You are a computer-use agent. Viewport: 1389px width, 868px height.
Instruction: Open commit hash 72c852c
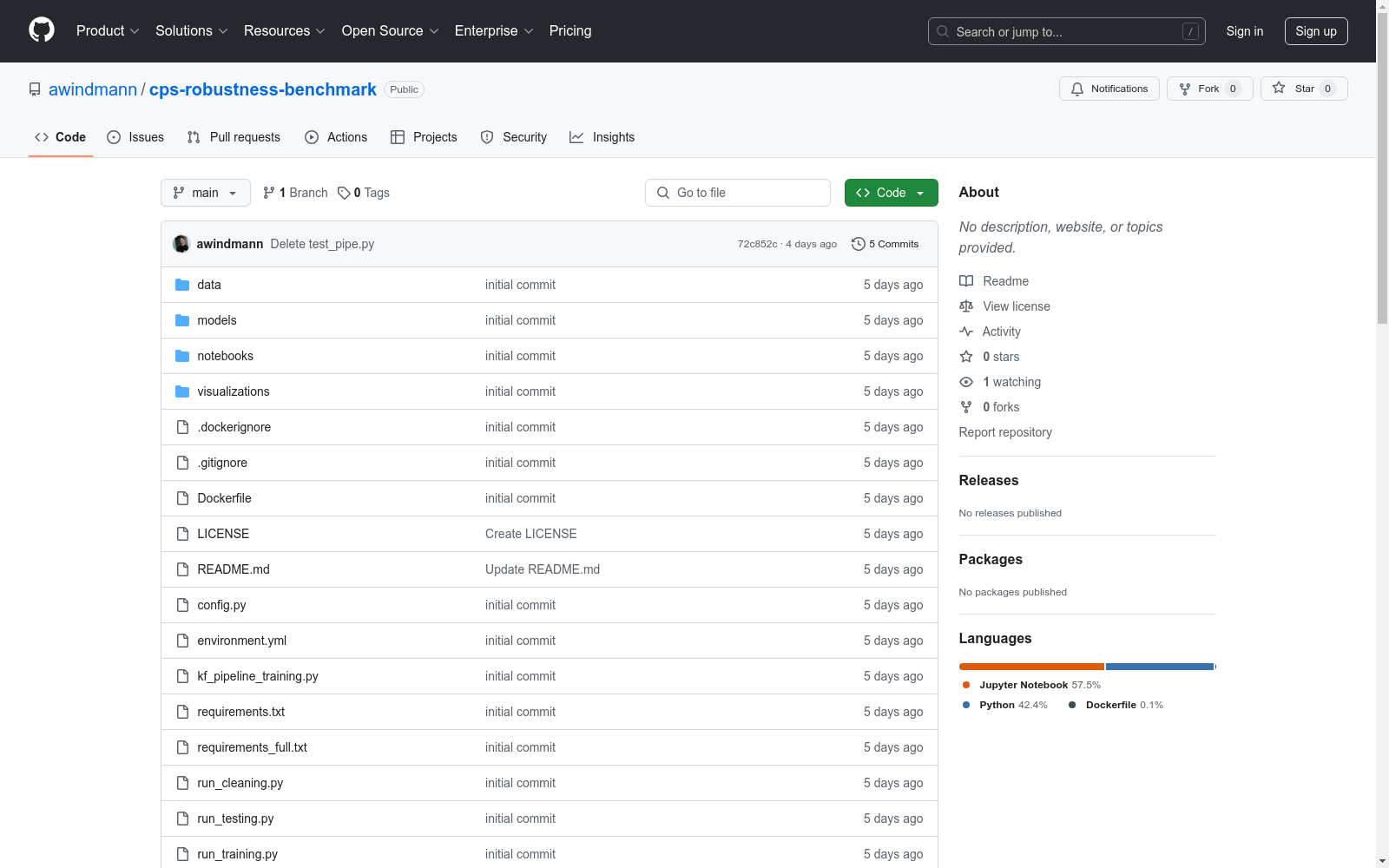pyautogui.click(x=758, y=244)
